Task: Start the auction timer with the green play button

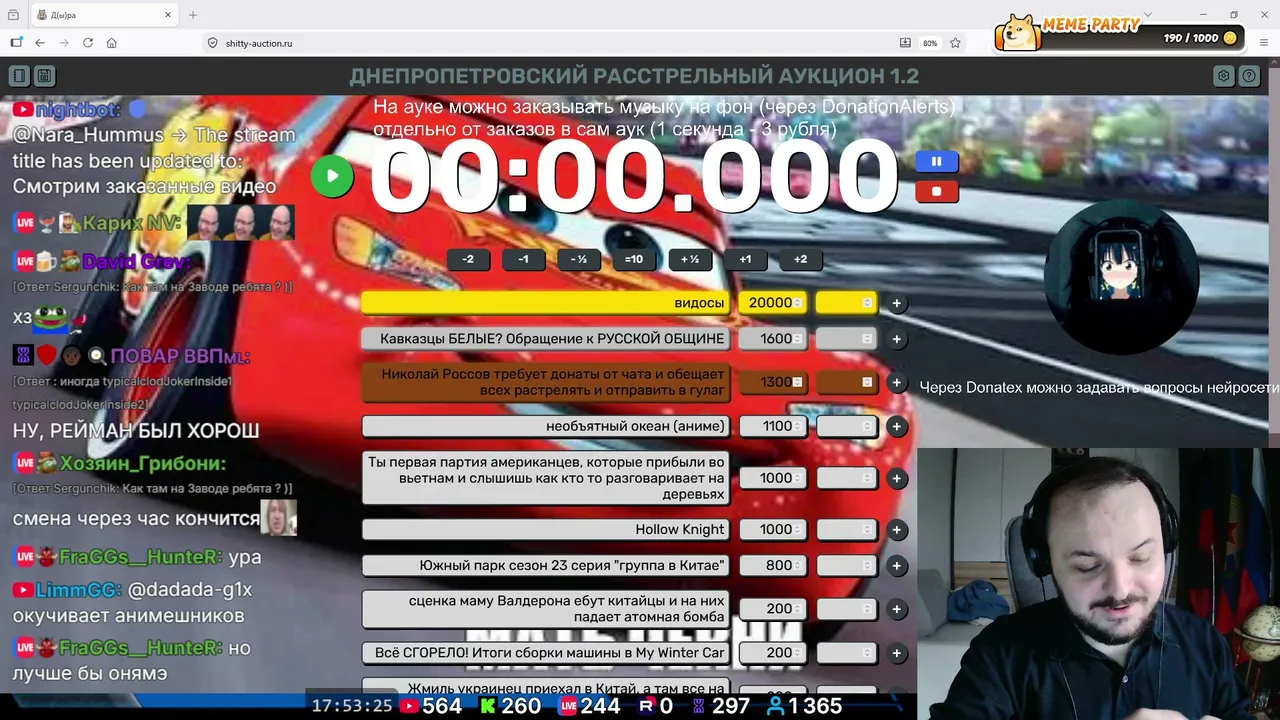Action: (332, 177)
